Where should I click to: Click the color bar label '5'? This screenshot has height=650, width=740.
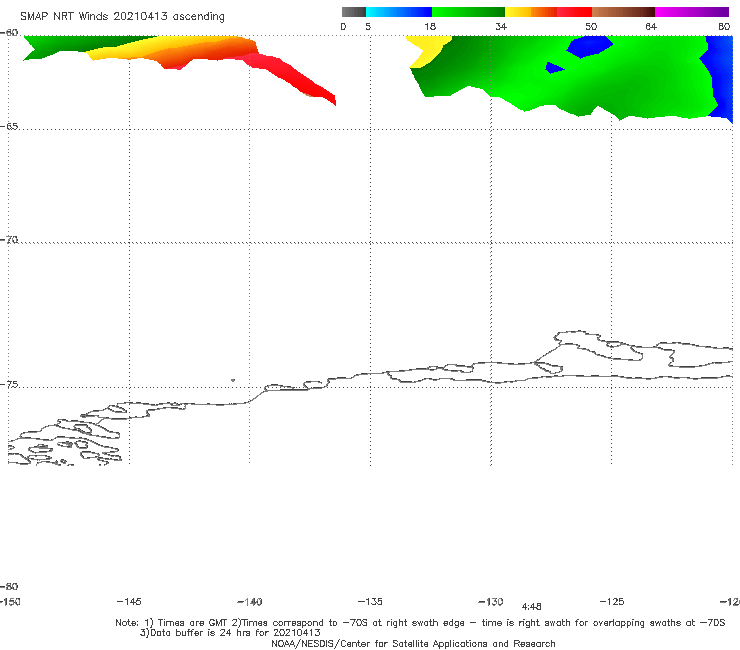coord(368,26)
